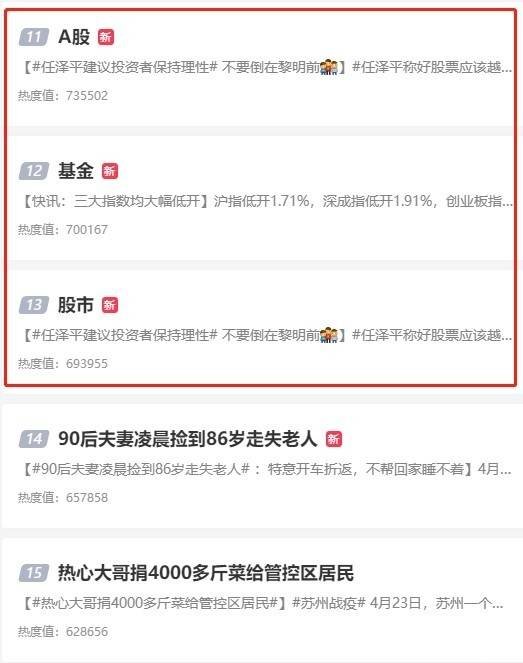Click the 三大指数均大幅低开 news summary
The height and width of the screenshot is (663, 523).
[x=267, y=201]
